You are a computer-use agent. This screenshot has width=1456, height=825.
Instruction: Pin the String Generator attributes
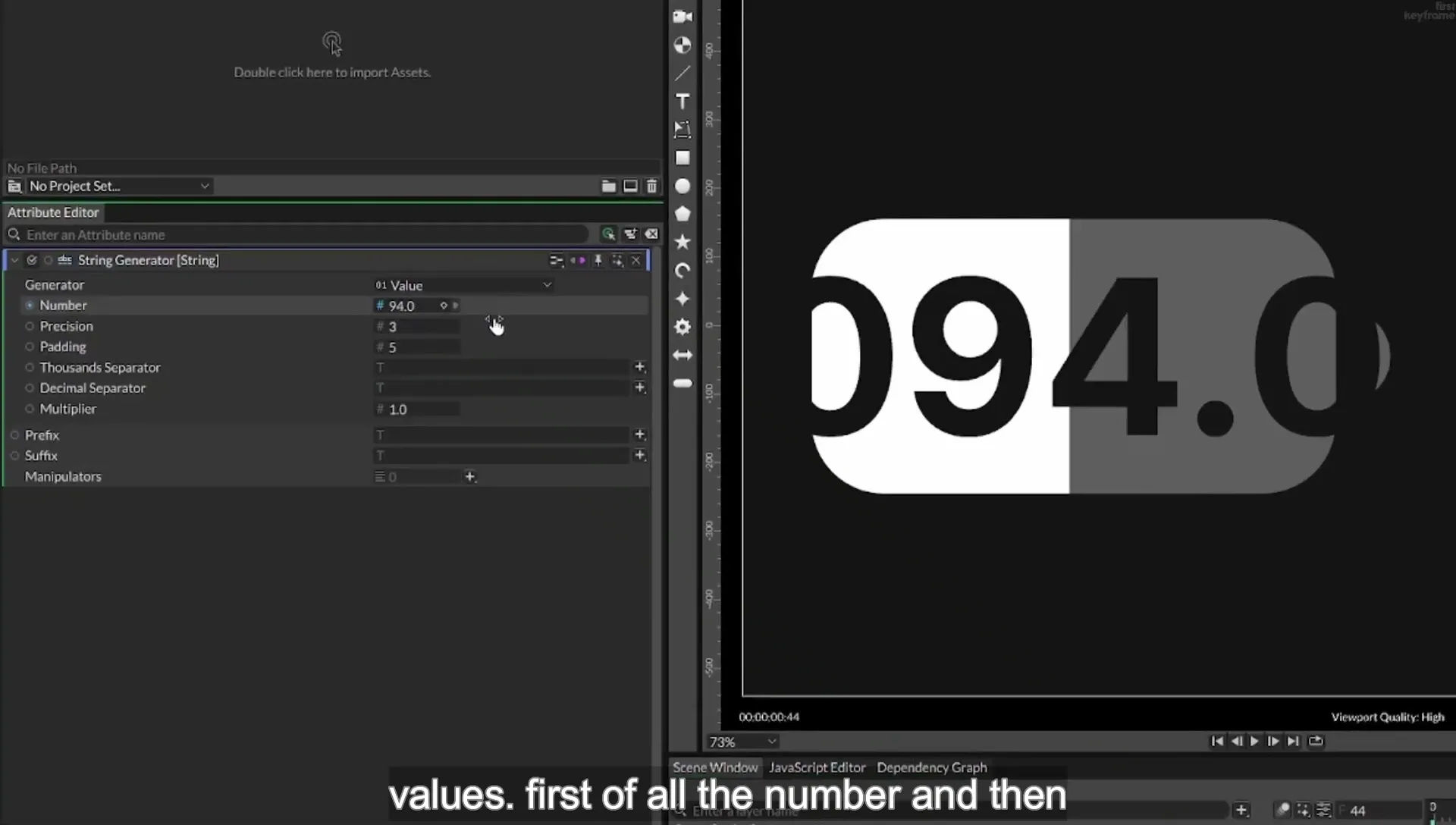pos(598,260)
